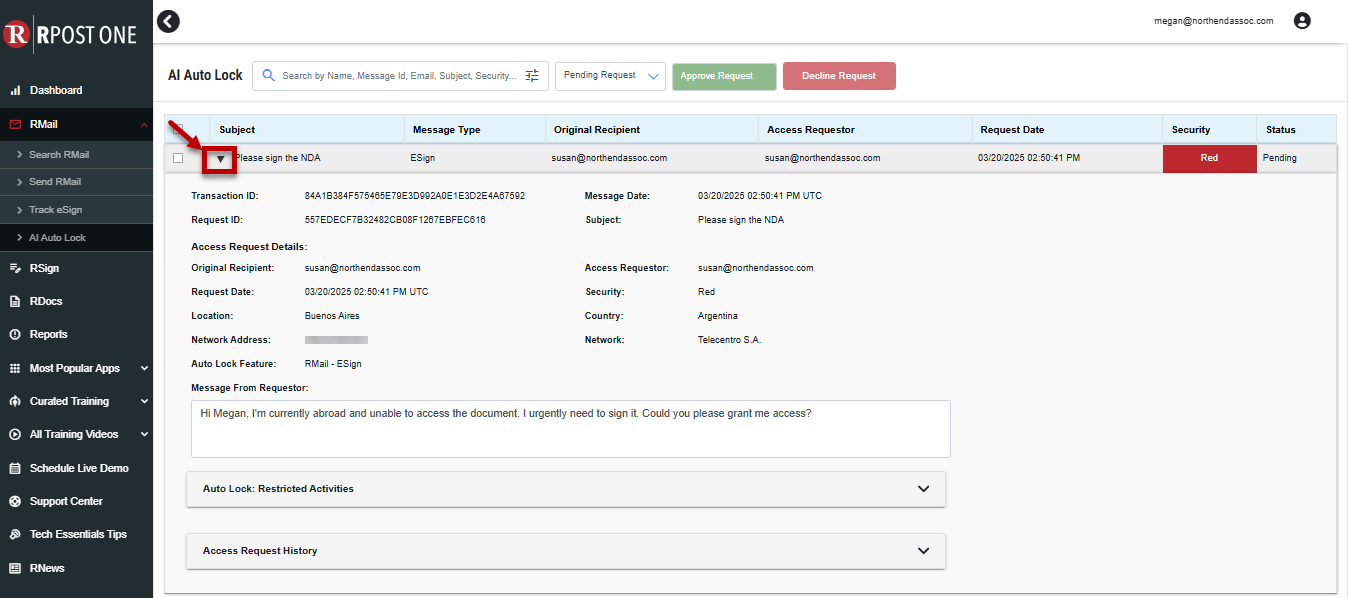
Task: Open Dashboard from the sidebar
Action: pyautogui.click(x=56, y=90)
